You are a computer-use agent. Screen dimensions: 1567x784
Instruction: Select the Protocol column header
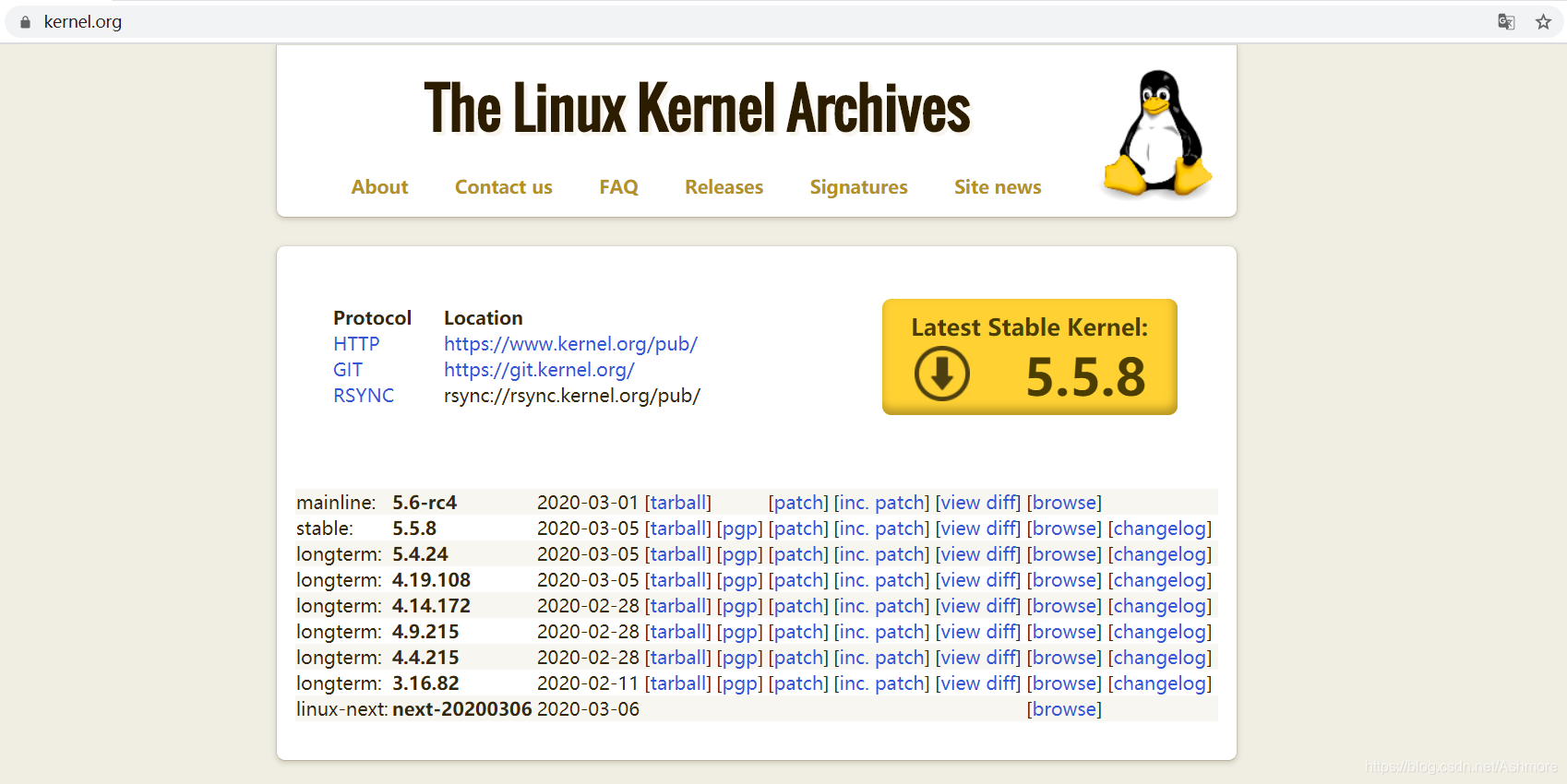tap(372, 318)
